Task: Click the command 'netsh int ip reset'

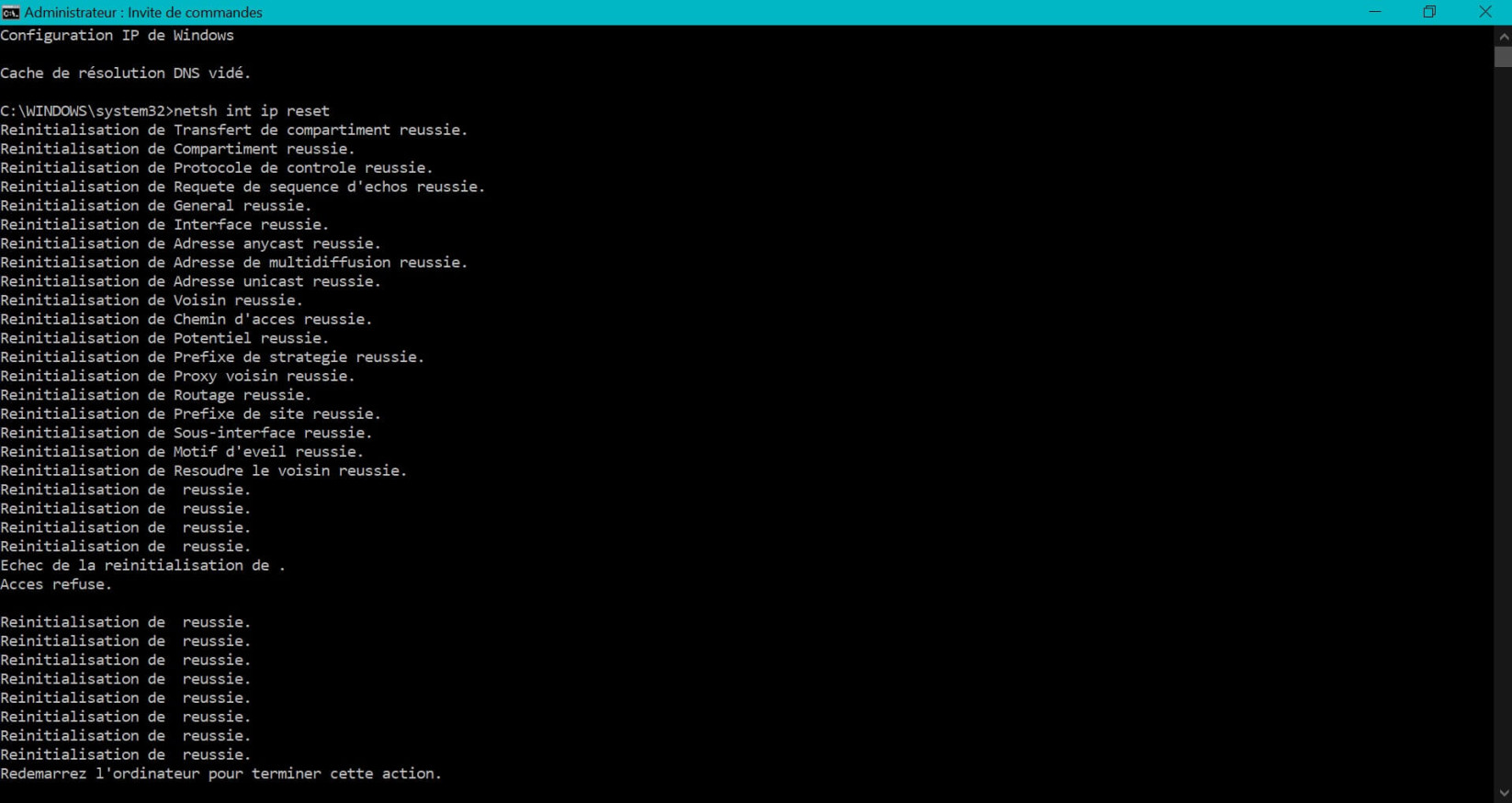Action: 252,111
